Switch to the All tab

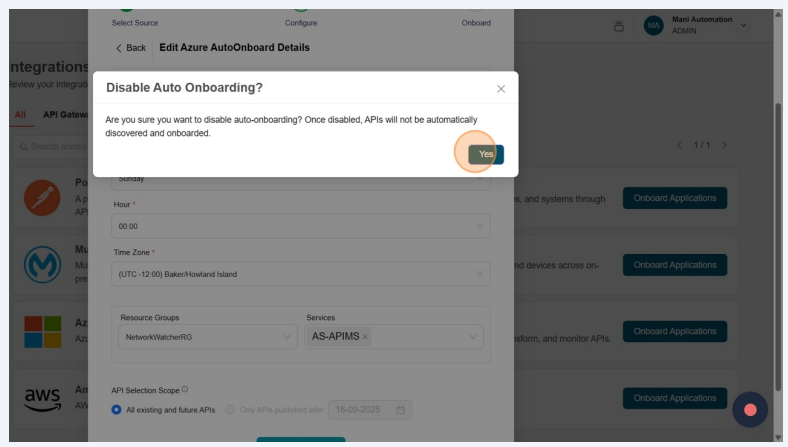click(x=20, y=115)
